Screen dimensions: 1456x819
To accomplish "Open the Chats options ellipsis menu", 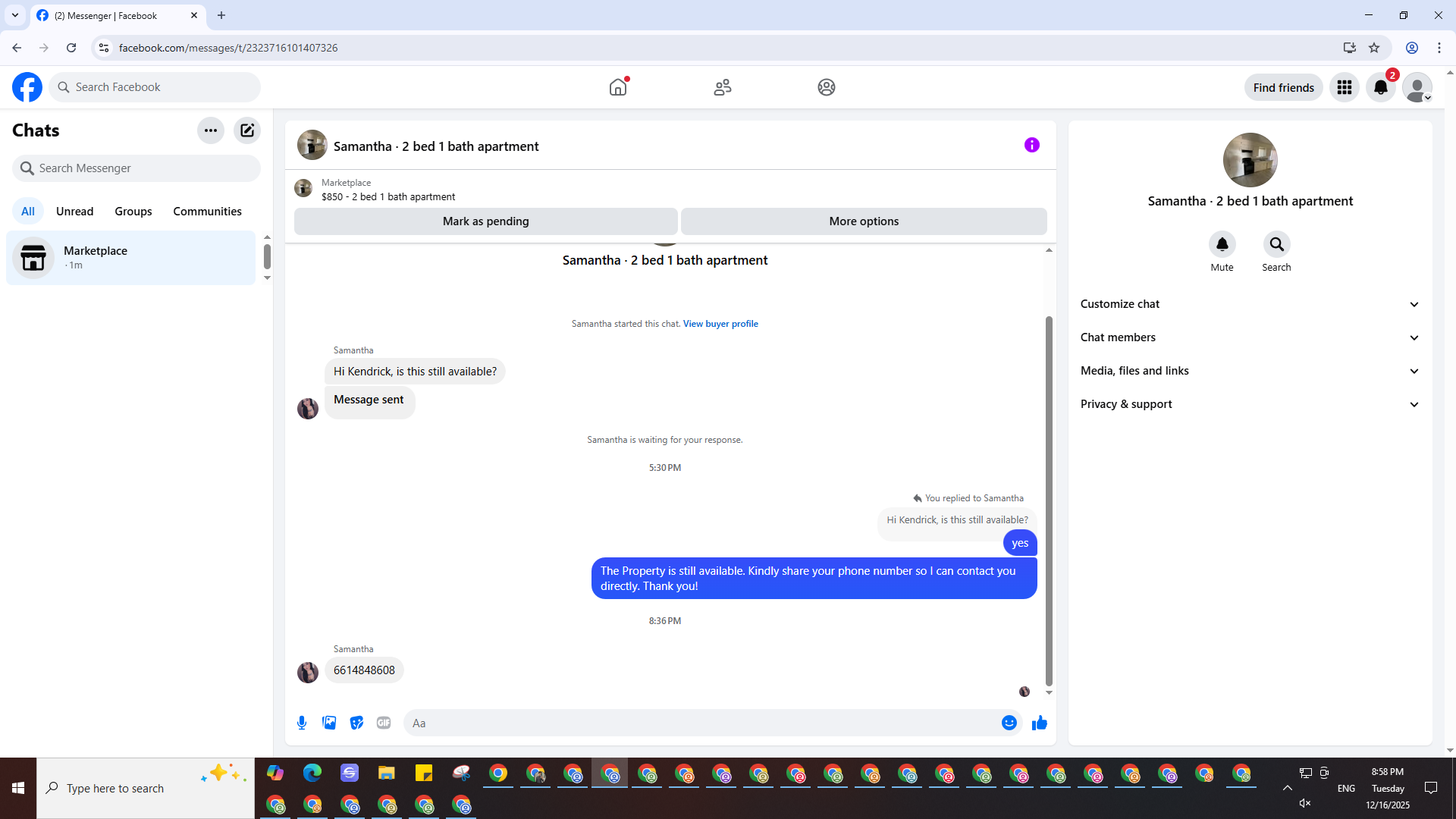I will pos(211,130).
